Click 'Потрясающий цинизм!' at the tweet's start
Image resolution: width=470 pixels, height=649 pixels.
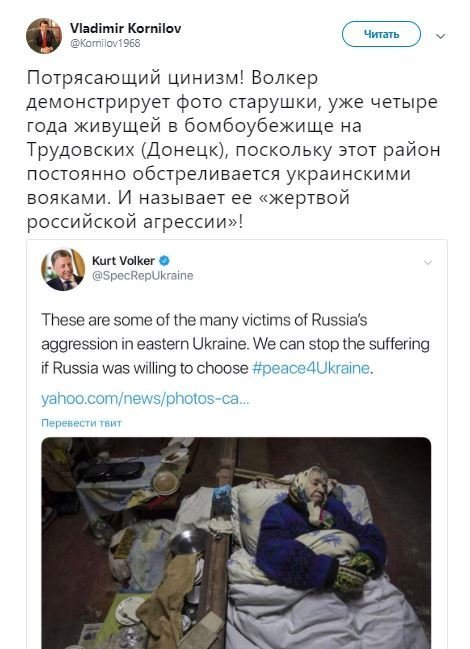click(x=136, y=79)
